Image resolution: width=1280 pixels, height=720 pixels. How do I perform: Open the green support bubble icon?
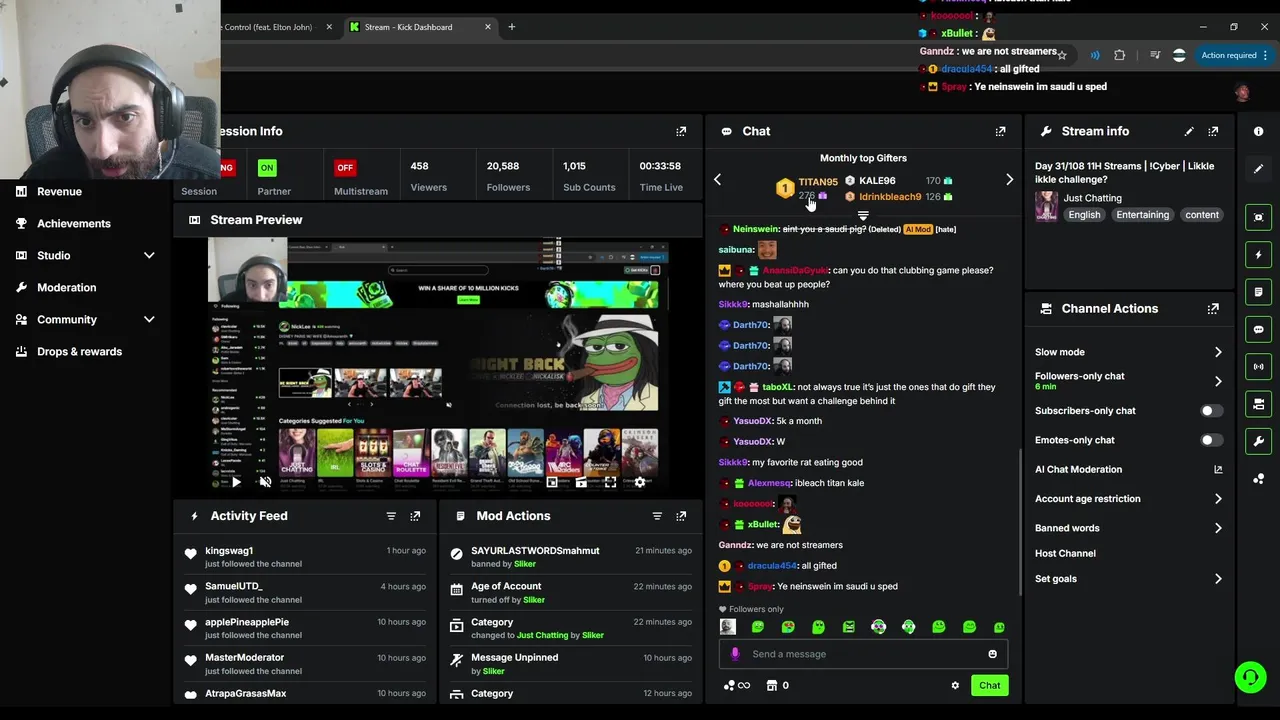tap(1250, 677)
